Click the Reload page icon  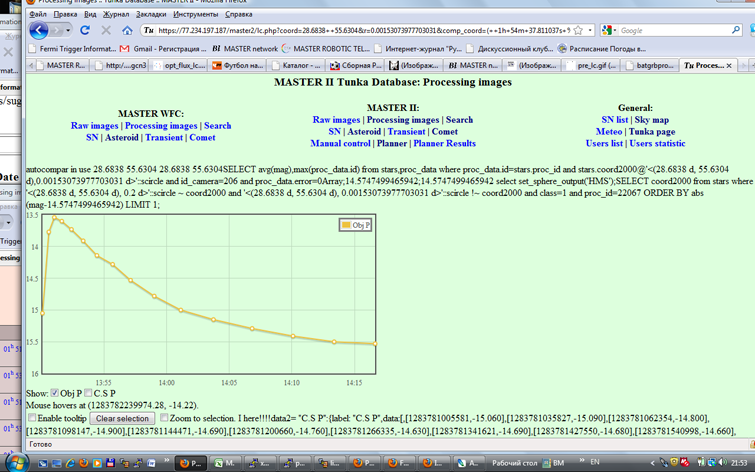(x=85, y=31)
